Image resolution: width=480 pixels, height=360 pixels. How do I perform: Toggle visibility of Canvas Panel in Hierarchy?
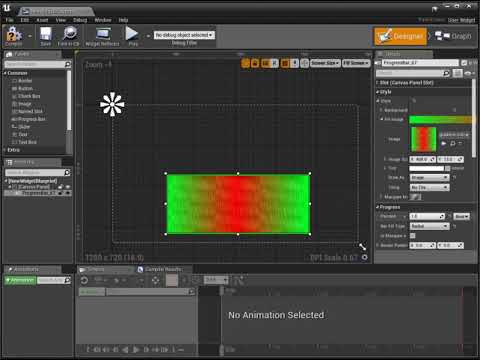[68, 187]
